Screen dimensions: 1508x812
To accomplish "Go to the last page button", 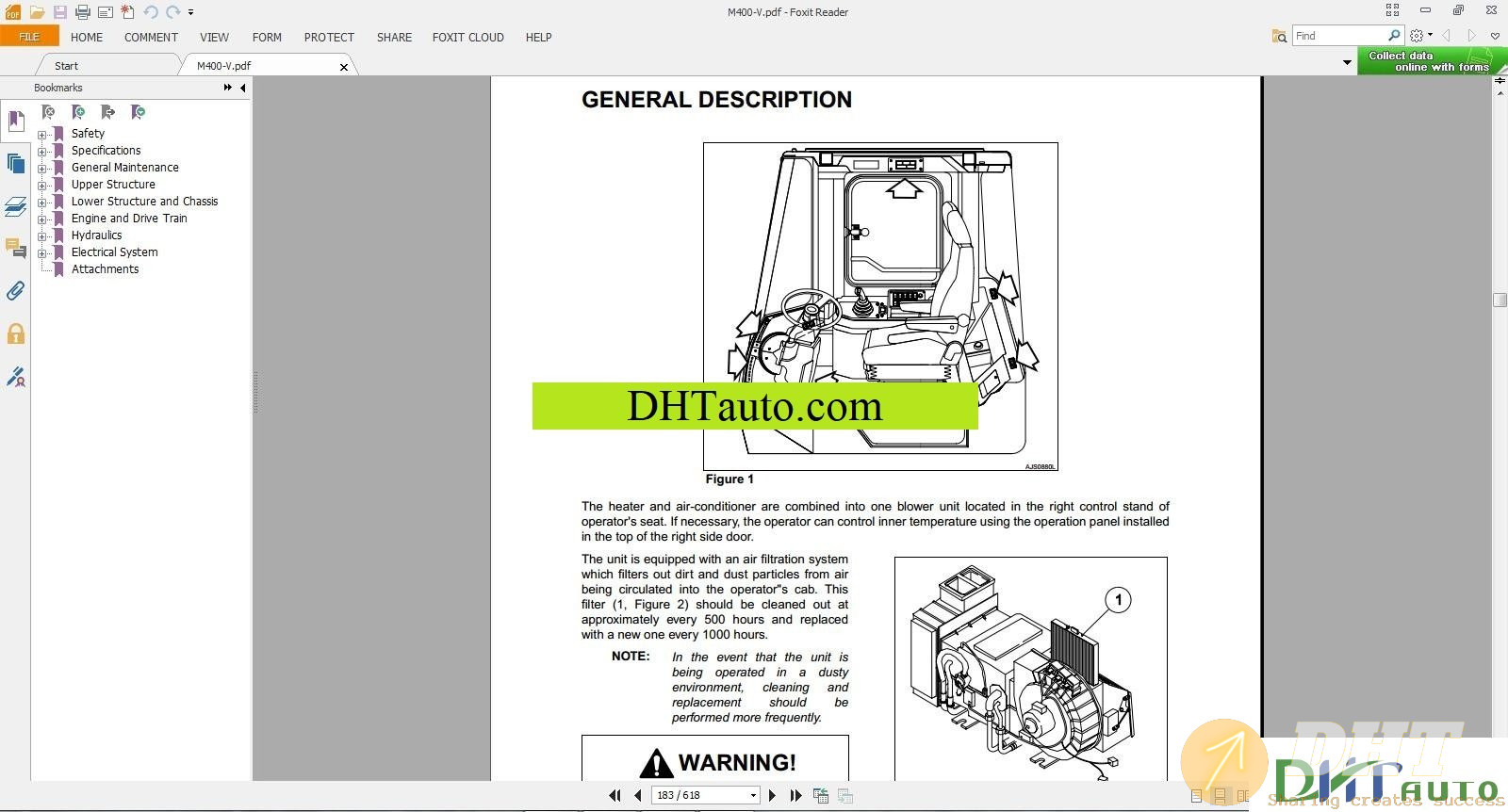I will pyautogui.click(x=795, y=795).
